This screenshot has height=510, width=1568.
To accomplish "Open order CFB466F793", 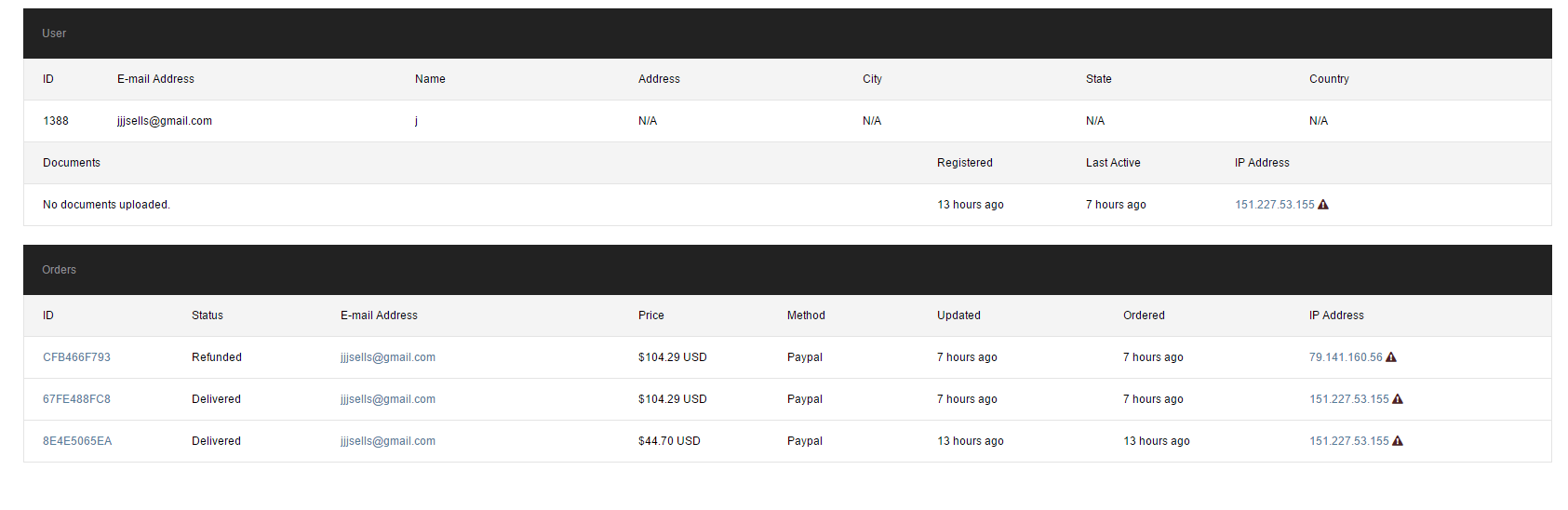I will click(x=76, y=357).
